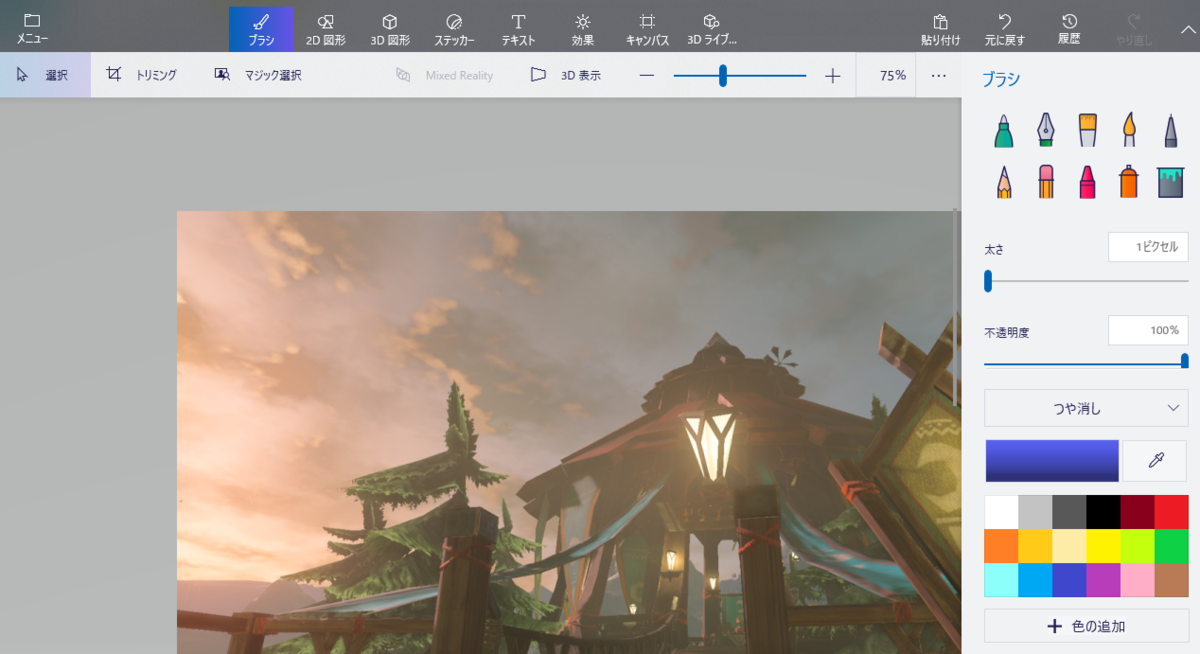Pick the bright red color swatch

pyautogui.click(x=1171, y=512)
